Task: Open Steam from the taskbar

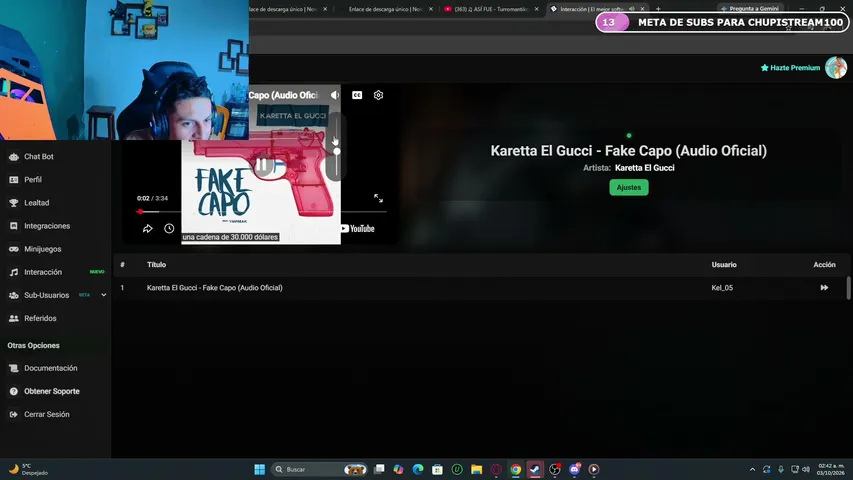Action: point(535,469)
